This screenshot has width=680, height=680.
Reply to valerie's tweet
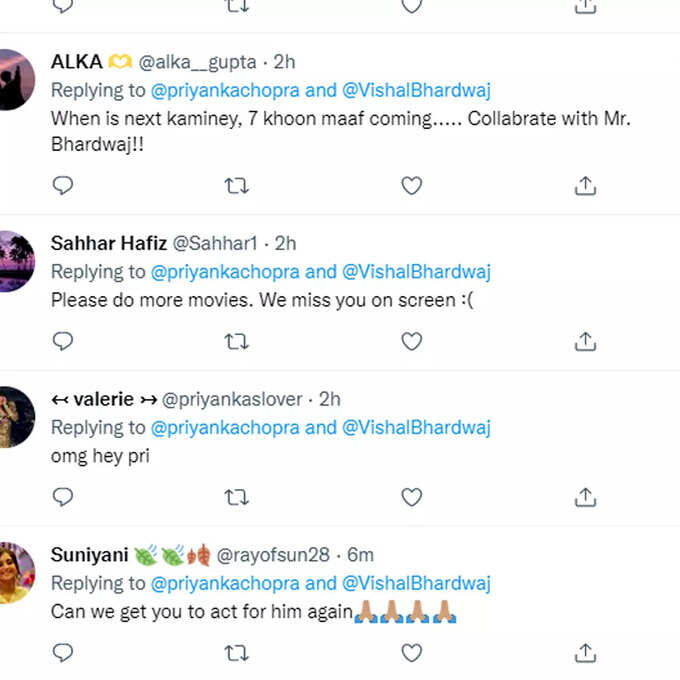click(x=62, y=497)
